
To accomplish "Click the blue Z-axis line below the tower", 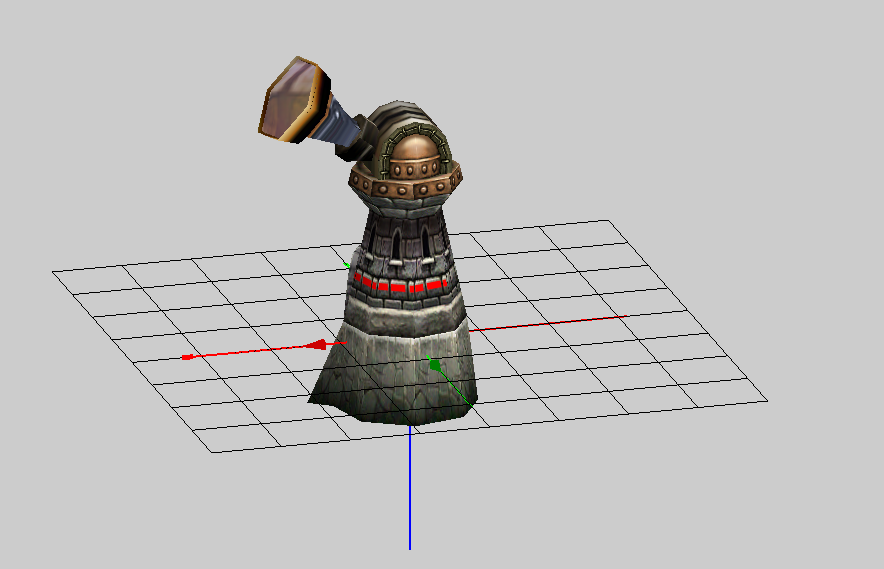I will [410, 488].
